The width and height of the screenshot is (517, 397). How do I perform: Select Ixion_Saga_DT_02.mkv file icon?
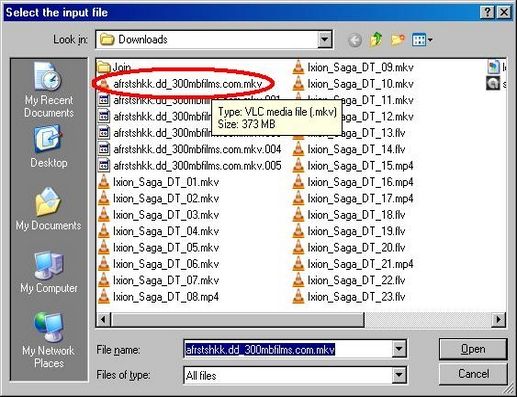click(104, 198)
